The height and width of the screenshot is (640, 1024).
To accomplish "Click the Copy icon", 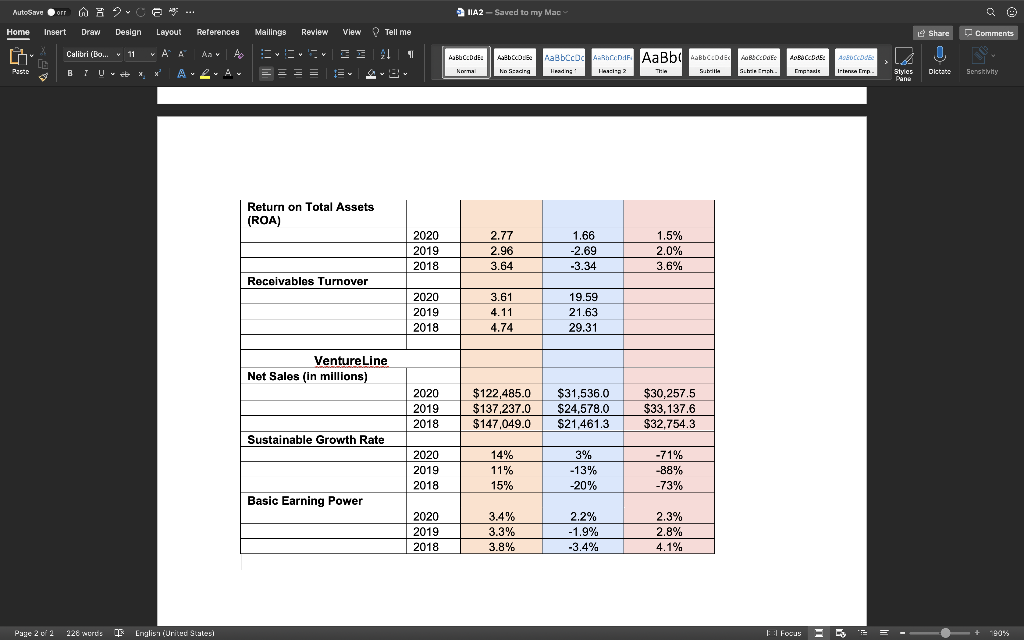I will [43, 64].
